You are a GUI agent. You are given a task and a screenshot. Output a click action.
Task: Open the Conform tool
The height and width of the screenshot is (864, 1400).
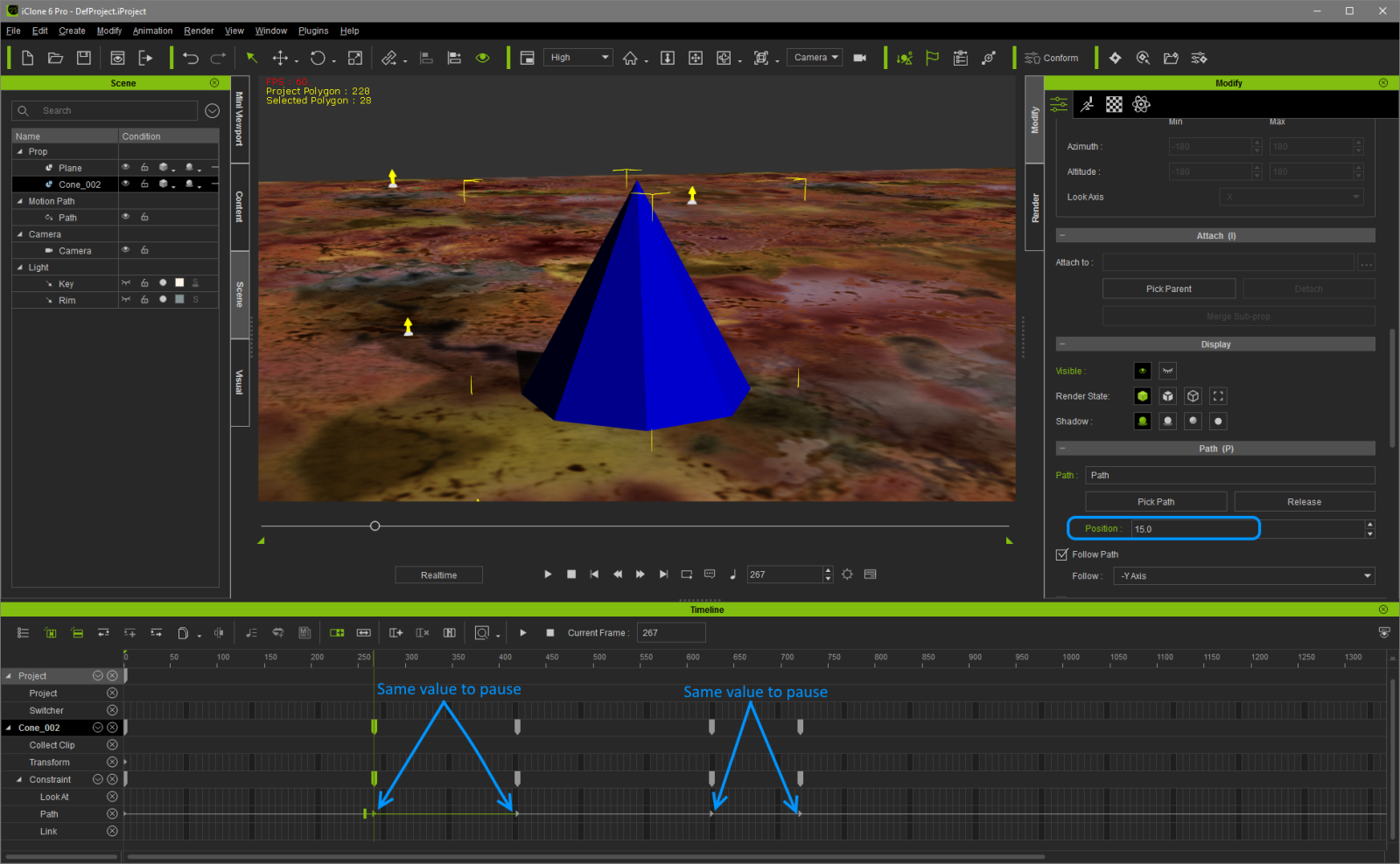tap(1052, 58)
